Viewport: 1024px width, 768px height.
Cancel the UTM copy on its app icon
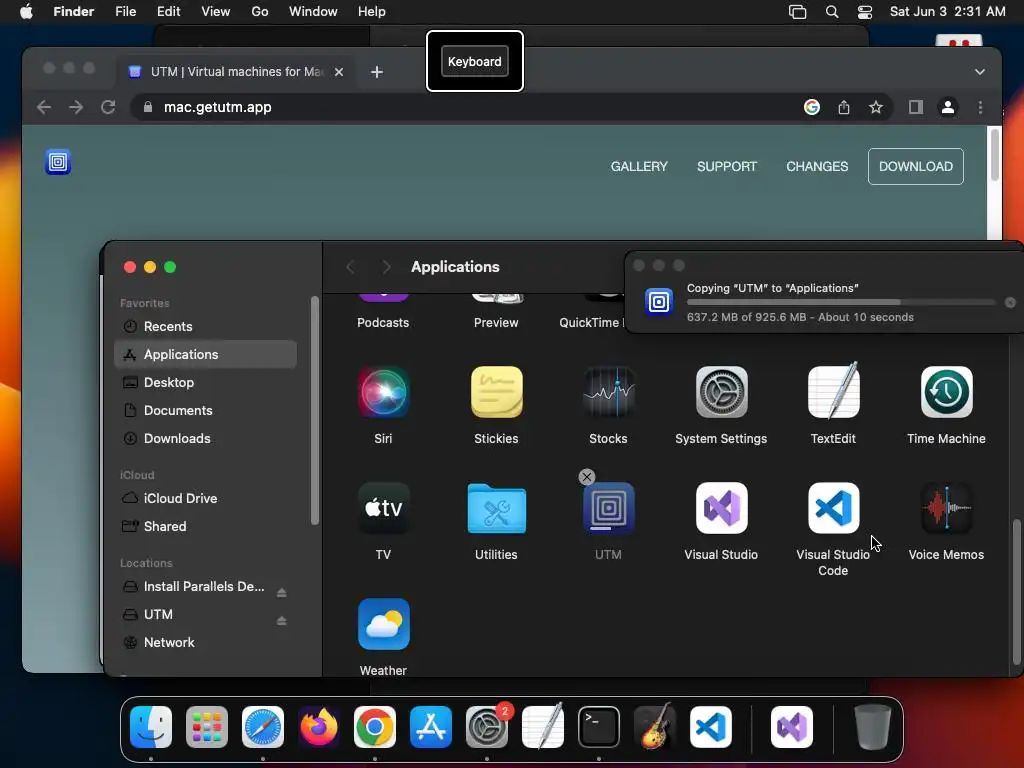586,477
